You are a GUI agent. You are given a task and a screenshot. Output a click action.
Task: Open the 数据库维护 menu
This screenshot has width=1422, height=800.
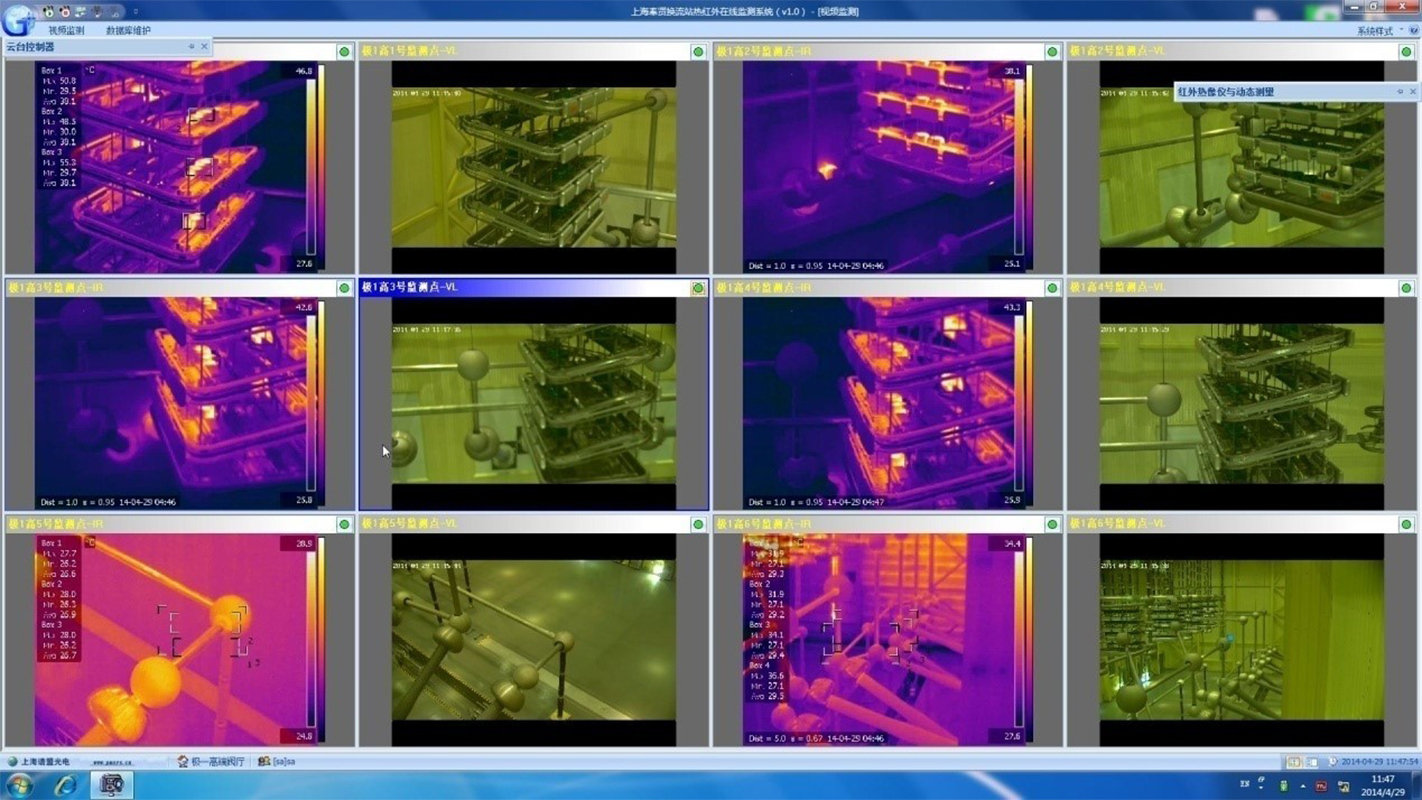[128, 31]
